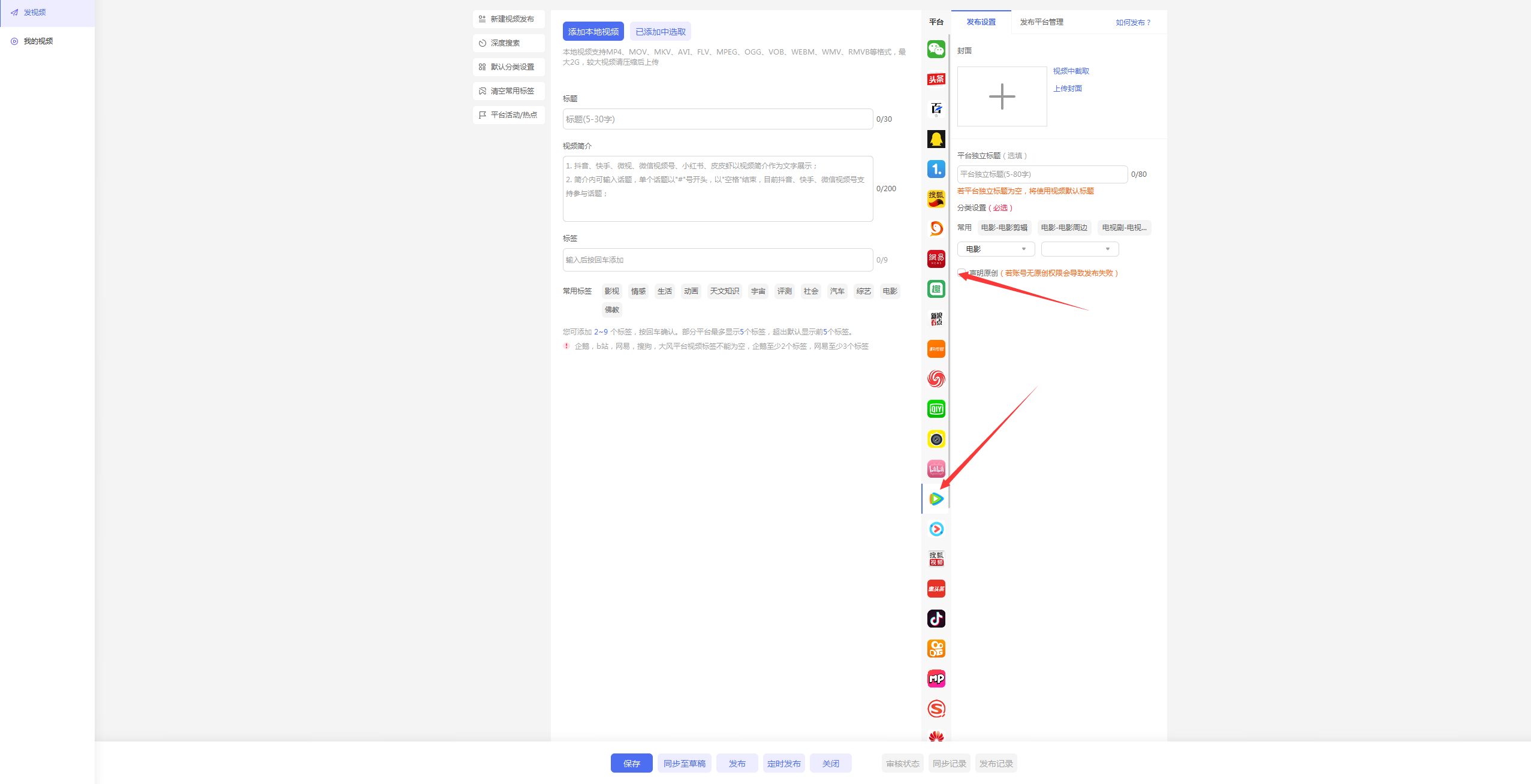This screenshot has width=1531, height=784.
Task: Select the iQIYI platform icon
Action: pos(936,409)
